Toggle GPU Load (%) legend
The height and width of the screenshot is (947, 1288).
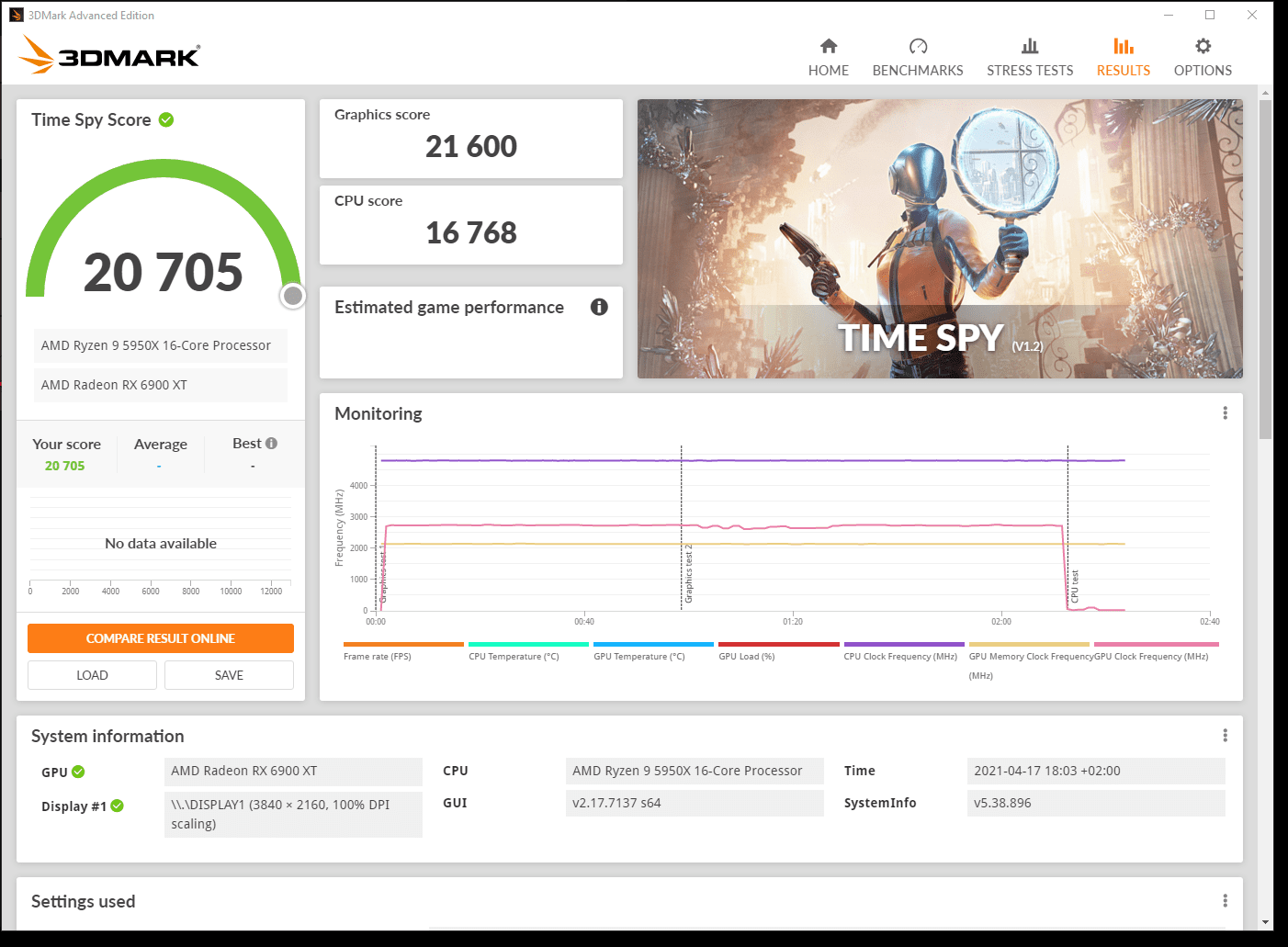pyautogui.click(x=778, y=650)
